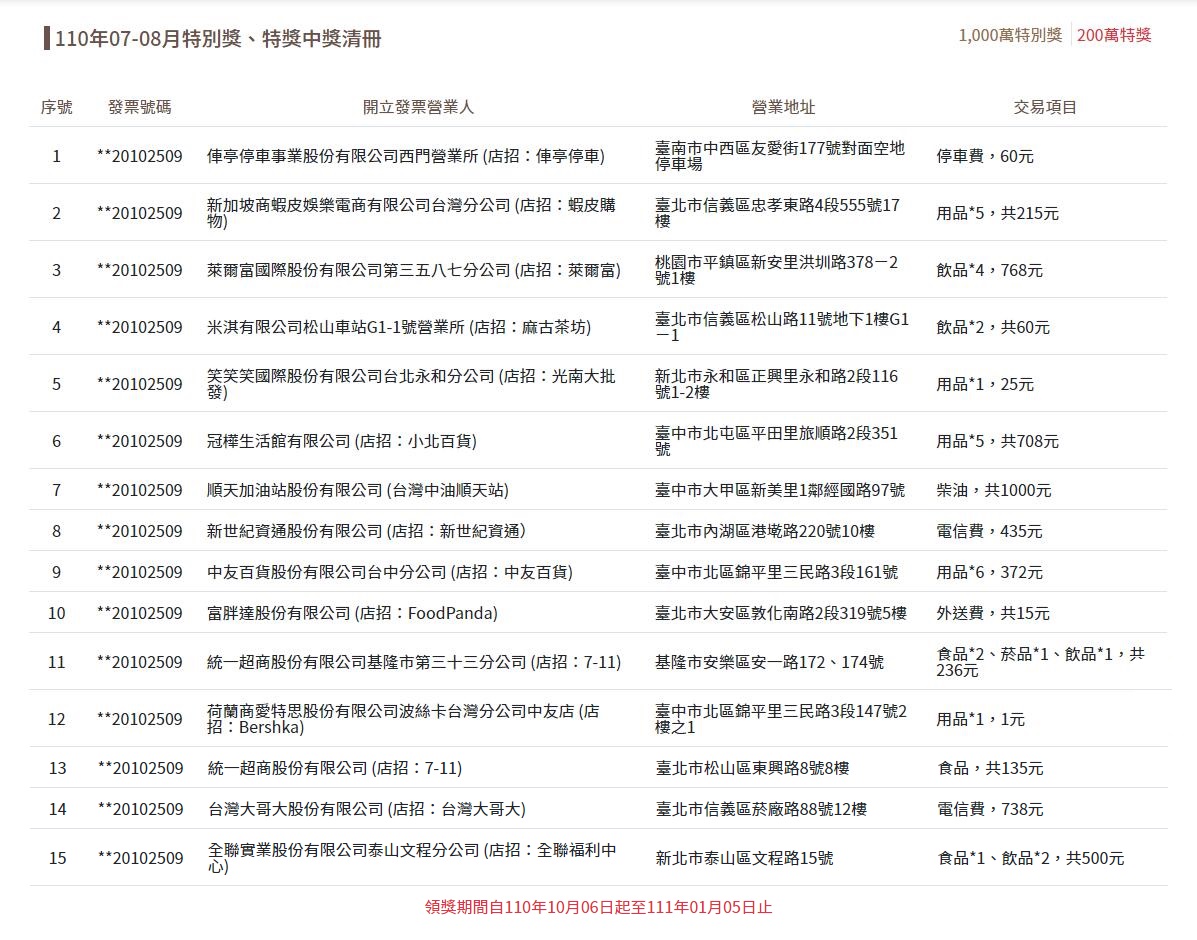This screenshot has width=1197, height=940.
Task: Click the 新加坡商蝦皮娛樂電商 vendor cell
Action: coord(411,213)
